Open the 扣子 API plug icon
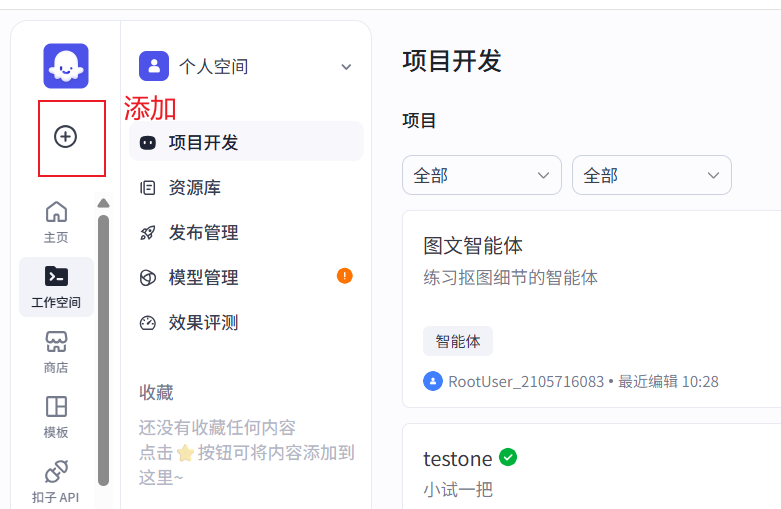Image resolution: width=781 pixels, height=509 pixels. click(x=56, y=471)
